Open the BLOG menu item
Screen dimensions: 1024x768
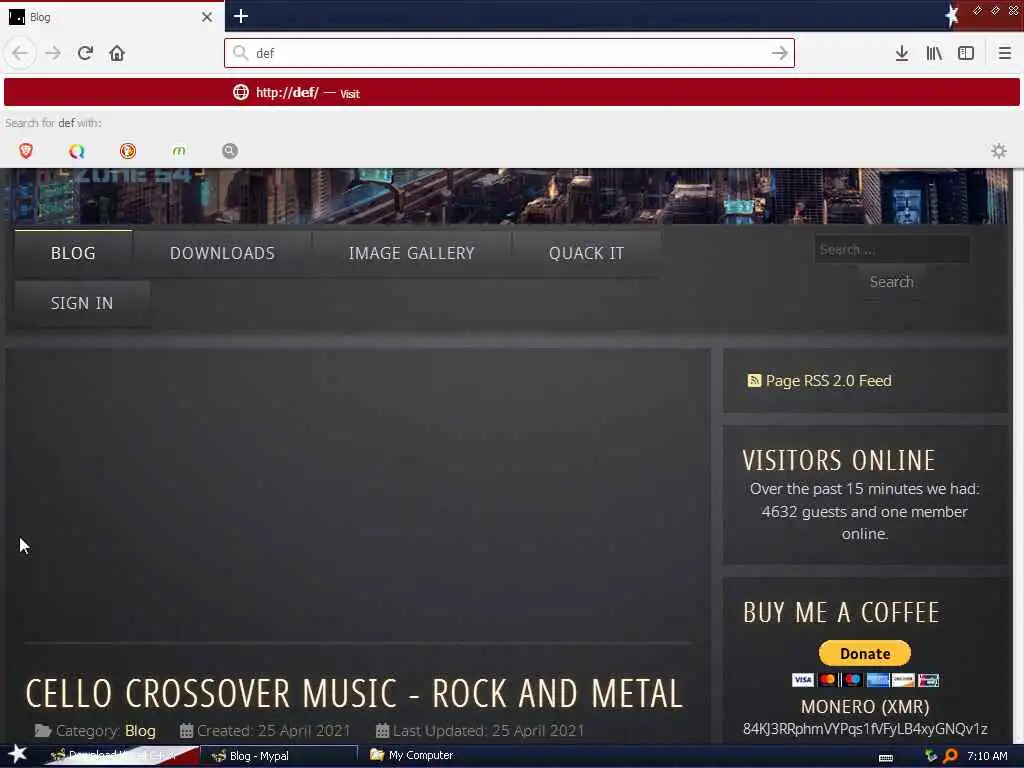73,253
